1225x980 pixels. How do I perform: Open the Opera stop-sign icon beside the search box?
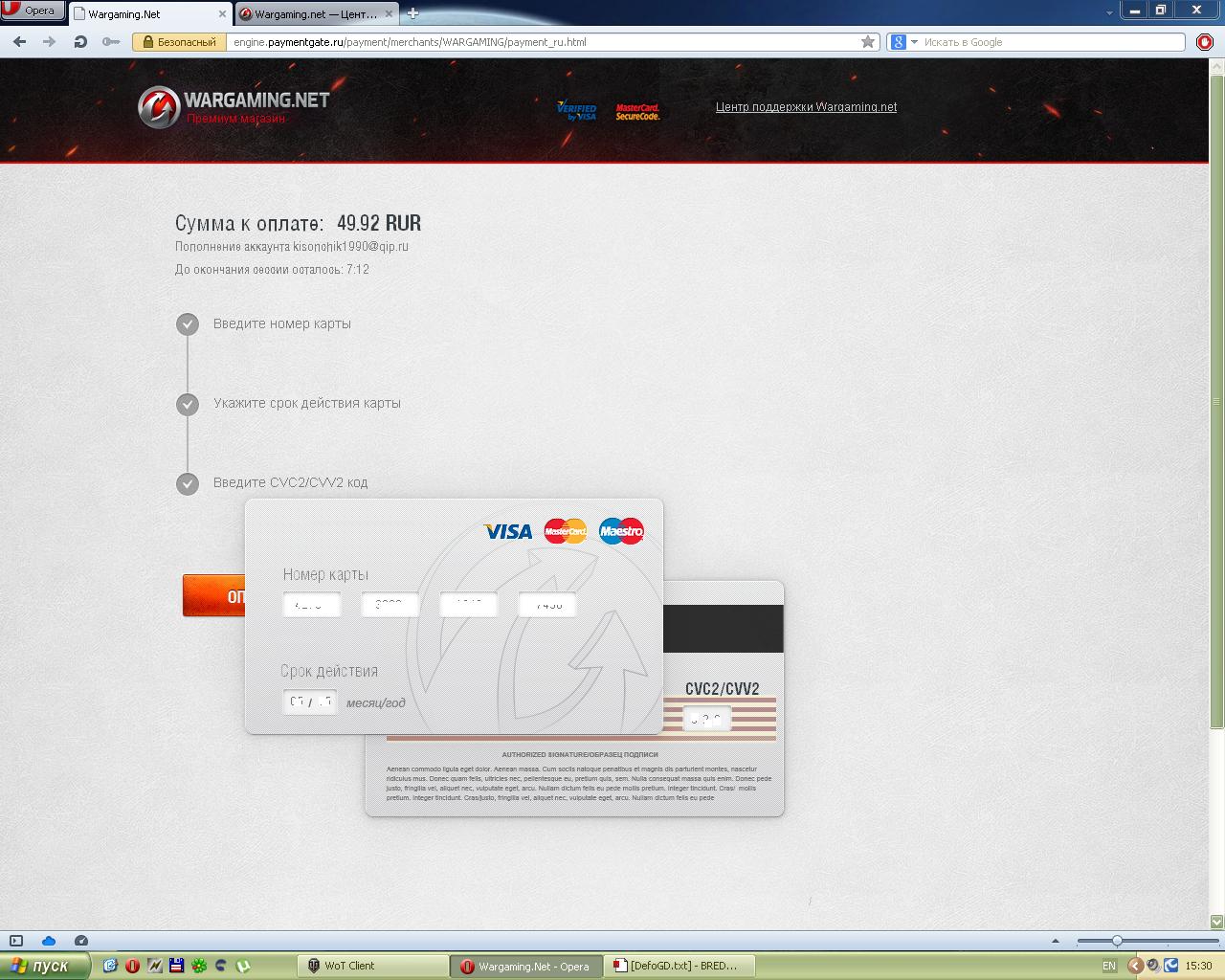point(1205,42)
